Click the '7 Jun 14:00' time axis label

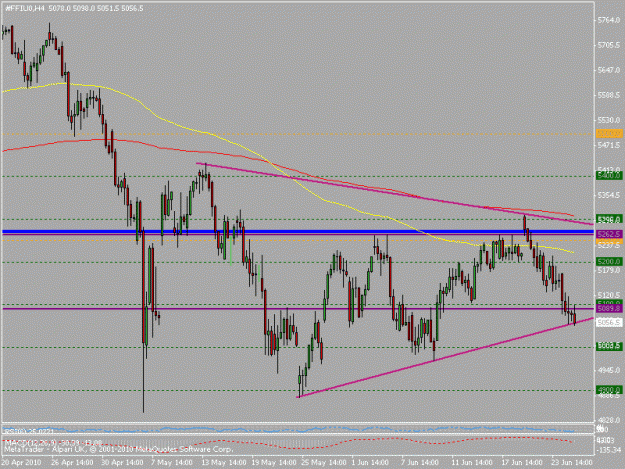(x=420, y=463)
